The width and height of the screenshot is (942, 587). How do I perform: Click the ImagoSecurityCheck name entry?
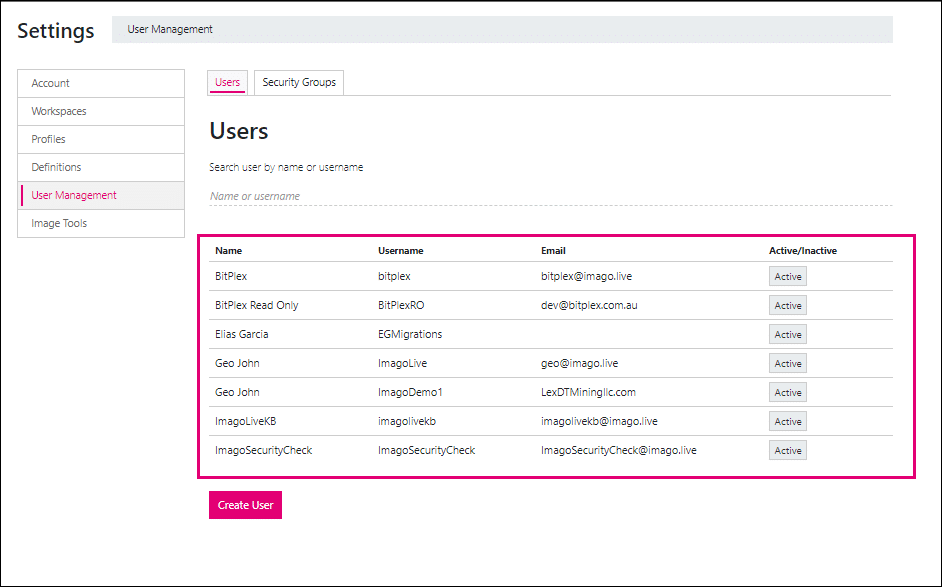point(263,450)
